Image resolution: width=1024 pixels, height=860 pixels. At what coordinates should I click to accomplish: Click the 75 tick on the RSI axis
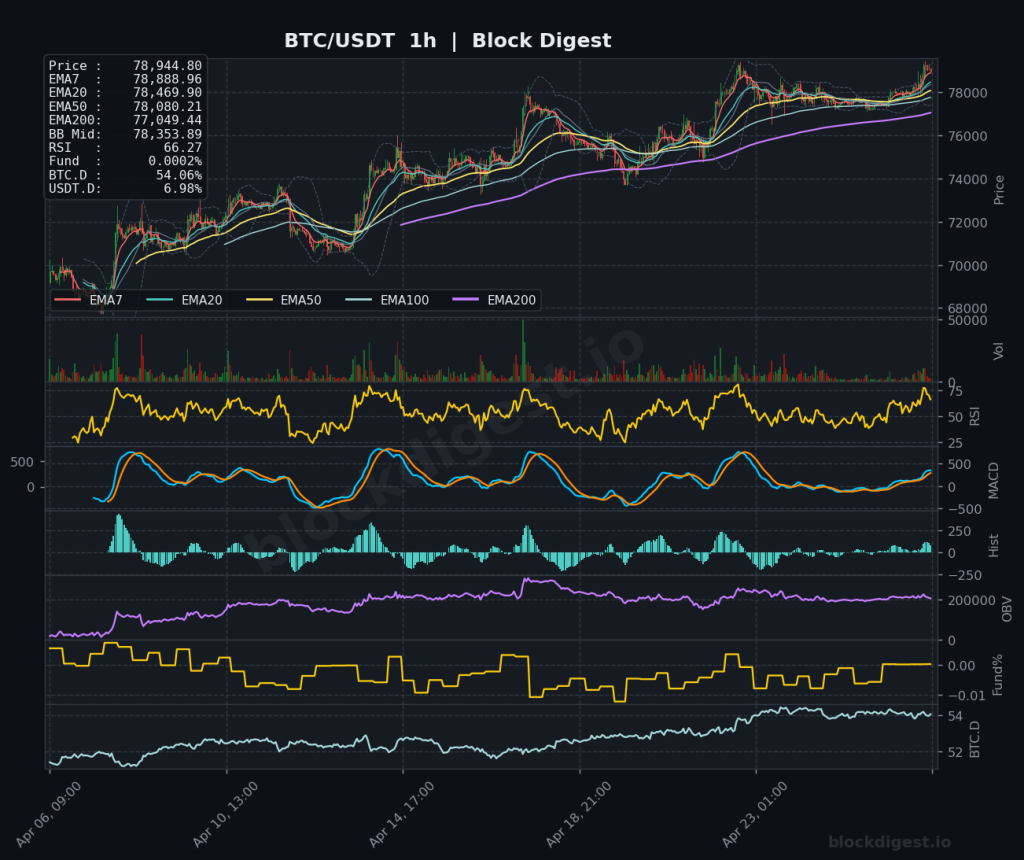pos(955,391)
